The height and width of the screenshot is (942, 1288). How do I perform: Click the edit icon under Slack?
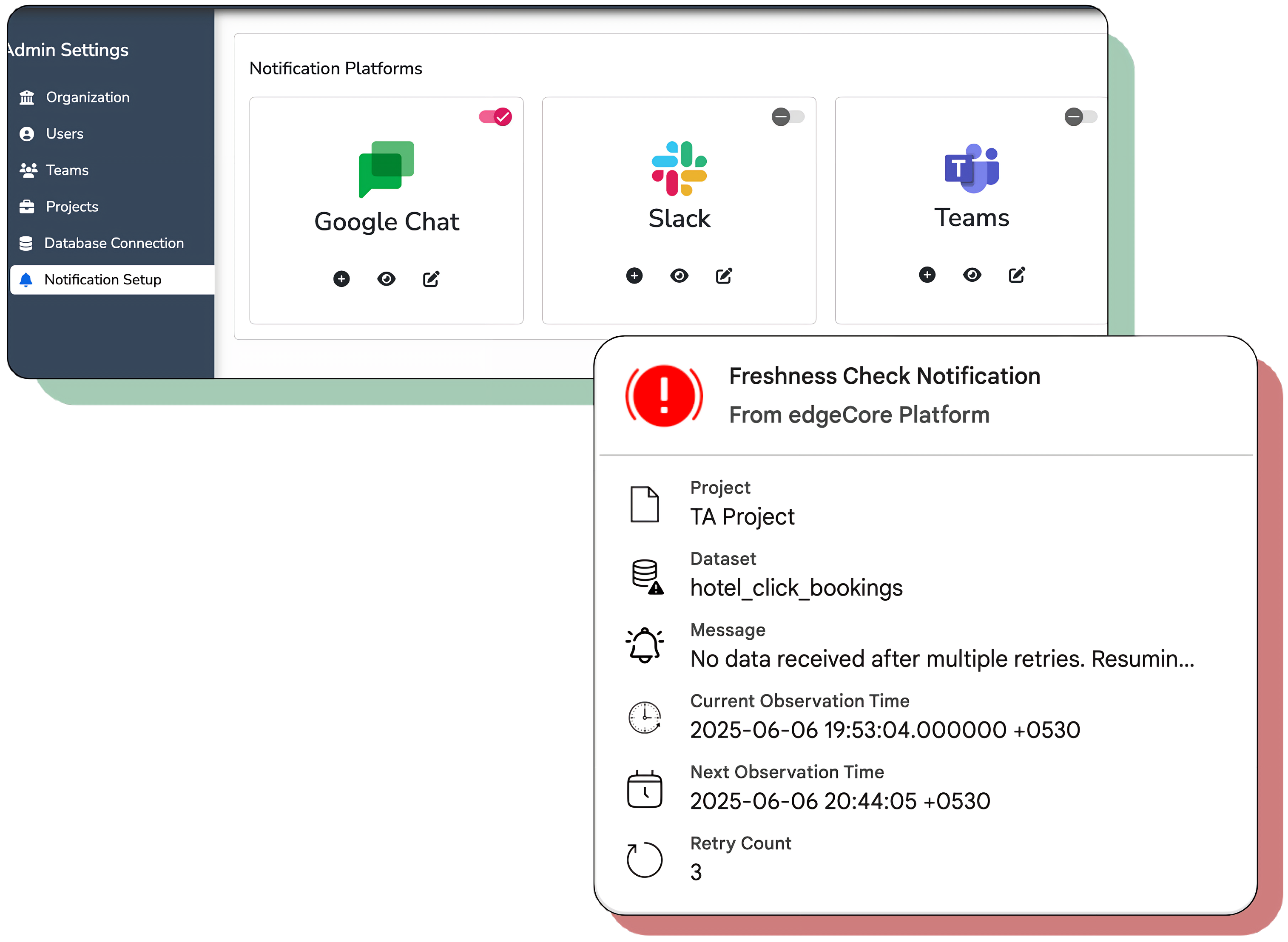click(x=723, y=276)
